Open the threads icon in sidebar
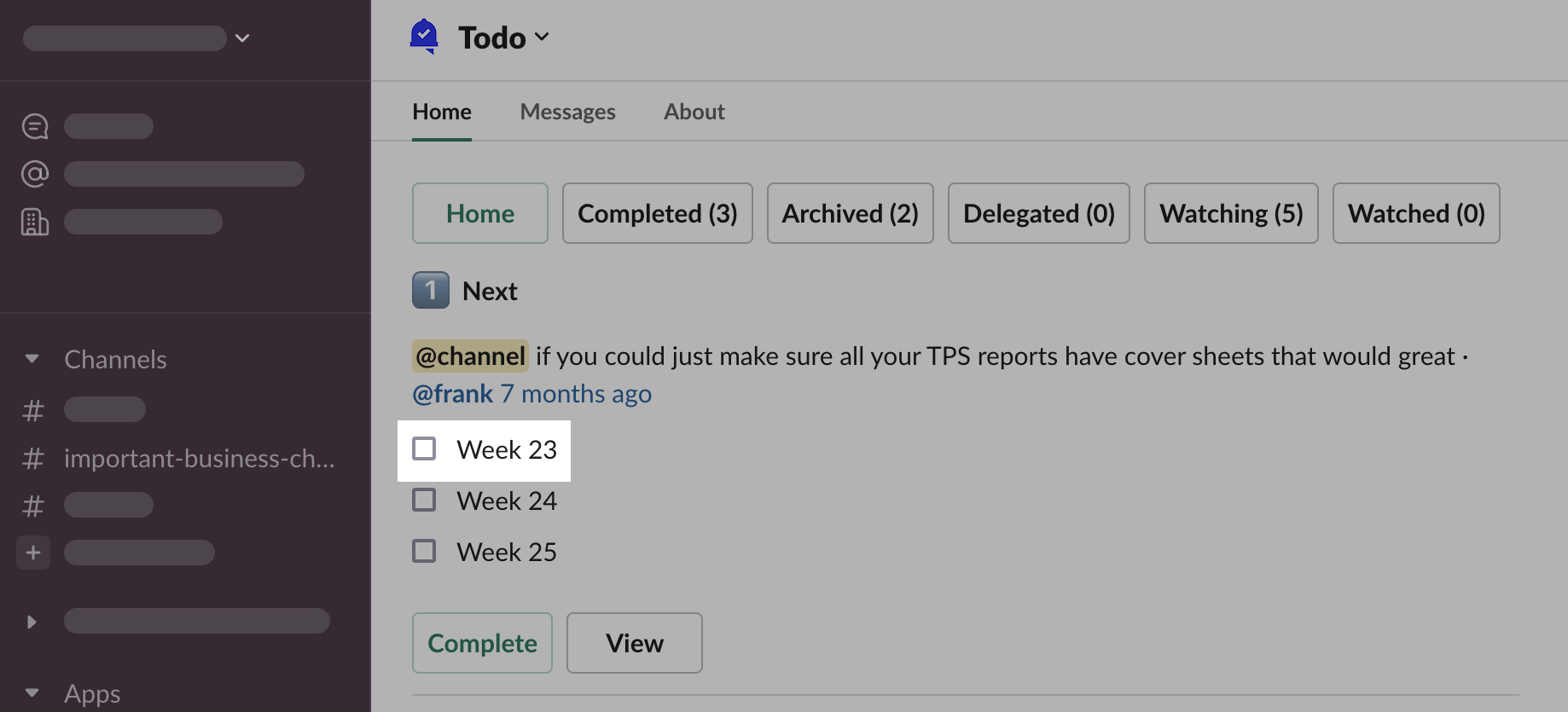Screen dimensions: 1568x712 (x=35, y=126)
